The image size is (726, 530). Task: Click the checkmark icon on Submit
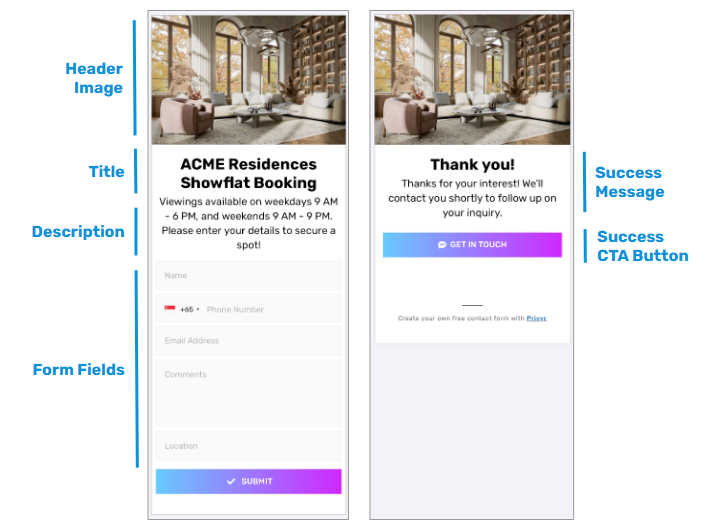click(231, 482)
